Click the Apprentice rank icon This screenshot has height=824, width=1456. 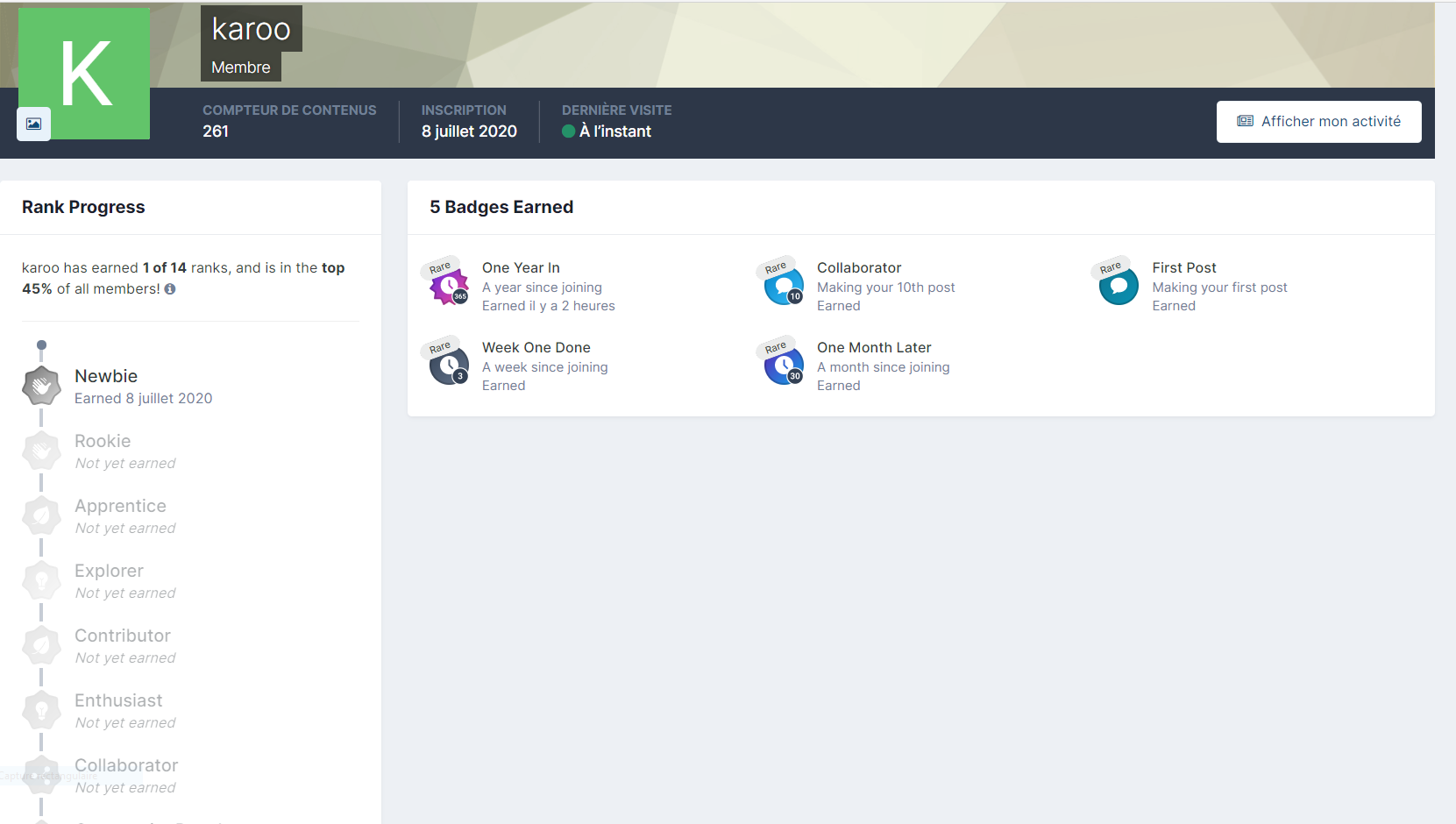click(x=41, y=516)
